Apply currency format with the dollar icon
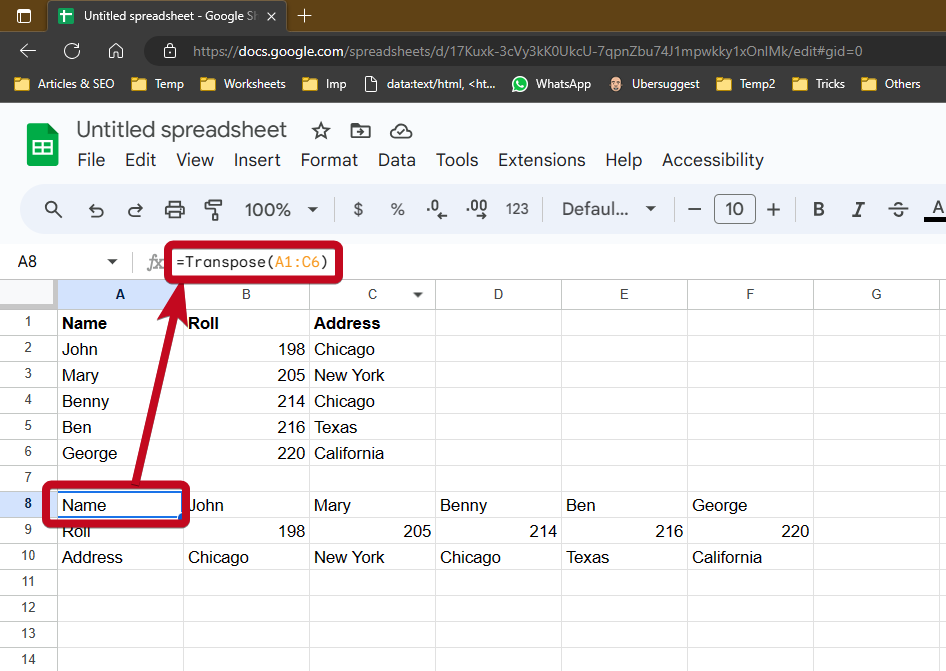Viewport: 946px width, 671px height. pyautogui.click(x=357, y=210)
